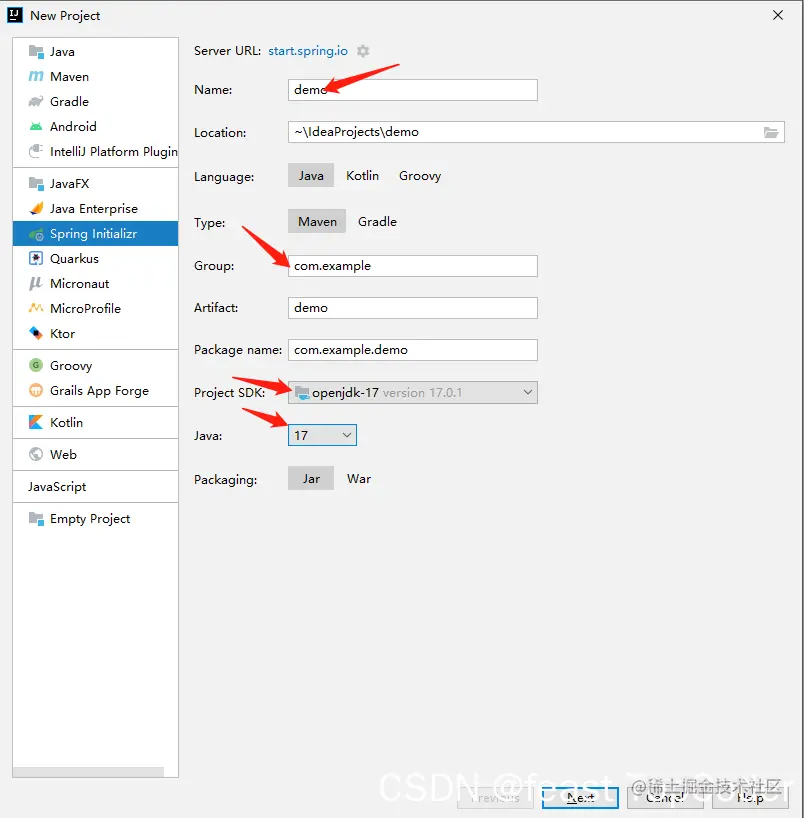
Task: Click the project list horizontal scrollbar
Action: click(x=88, y=772)
